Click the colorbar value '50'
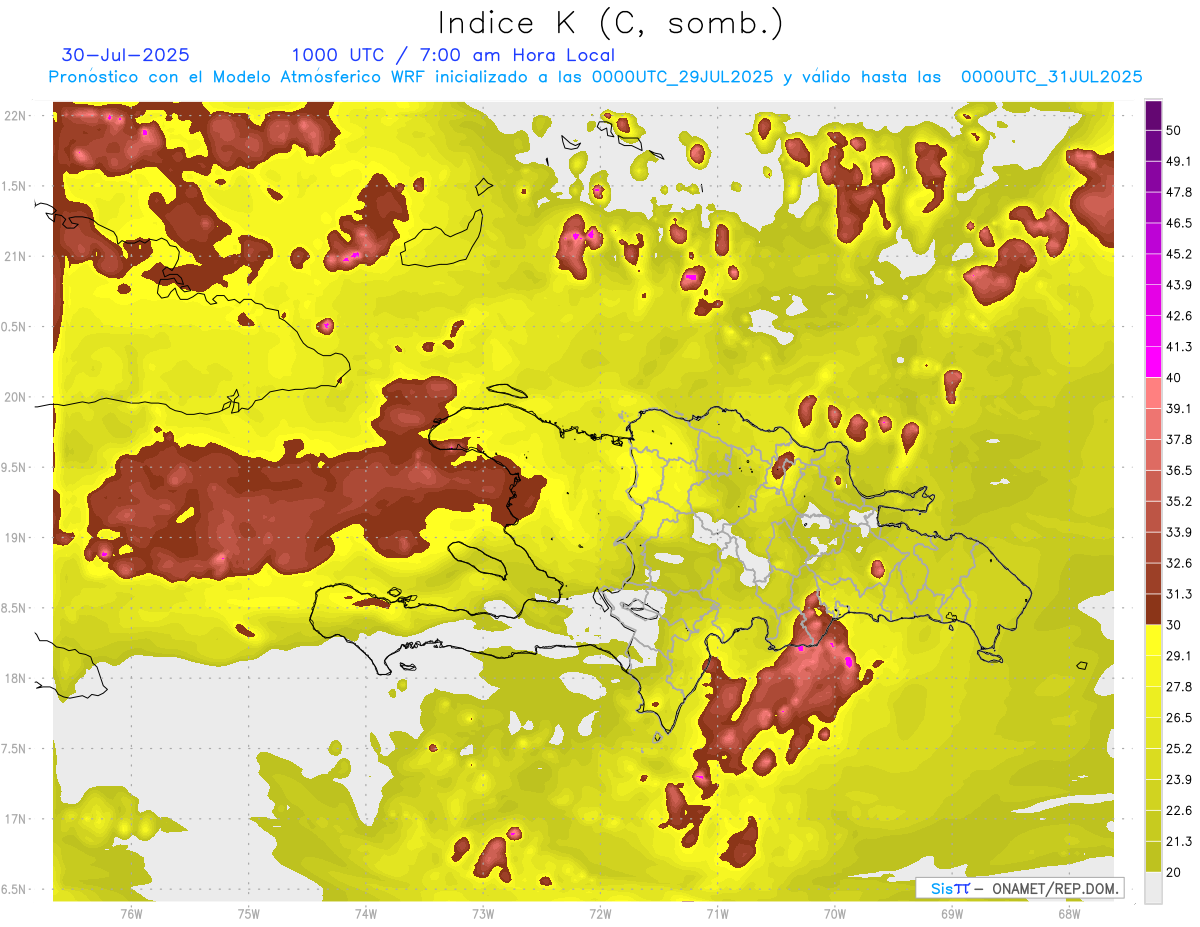The height and width of the screenshot is (927, 1200). click(x=1175, y=130)
